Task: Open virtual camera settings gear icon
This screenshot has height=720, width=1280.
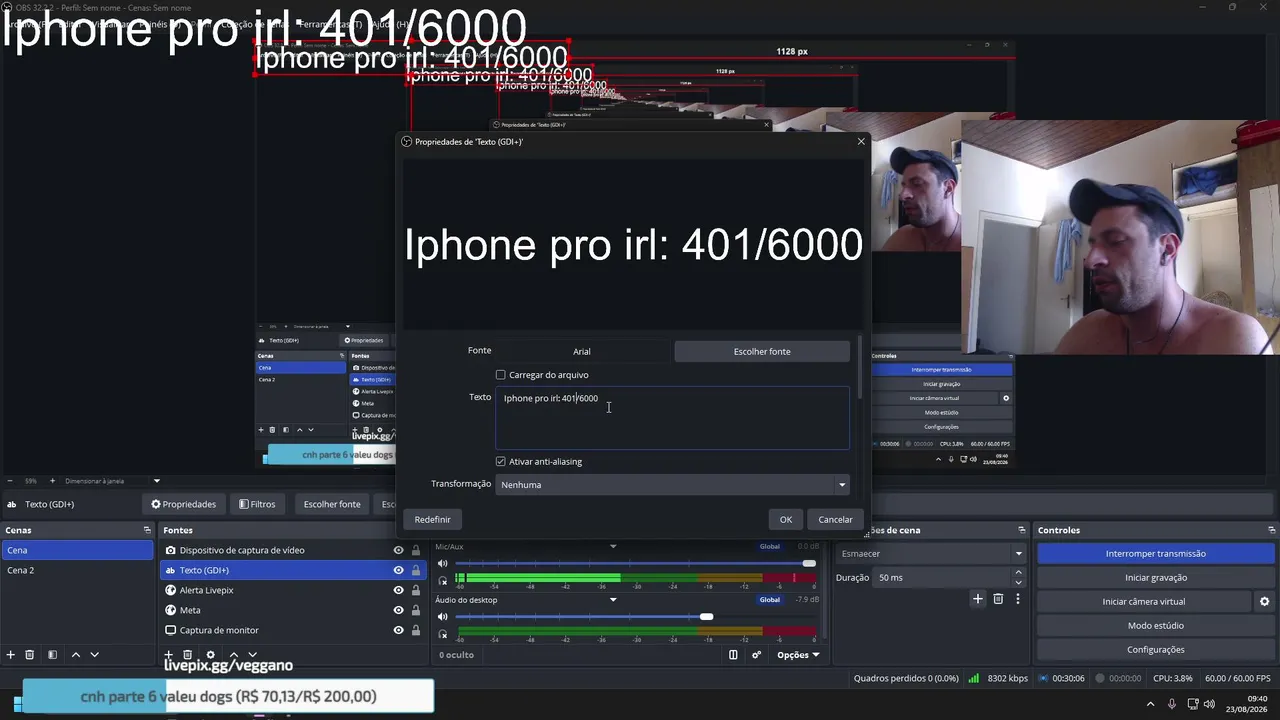Action: tap(1264, 602)
